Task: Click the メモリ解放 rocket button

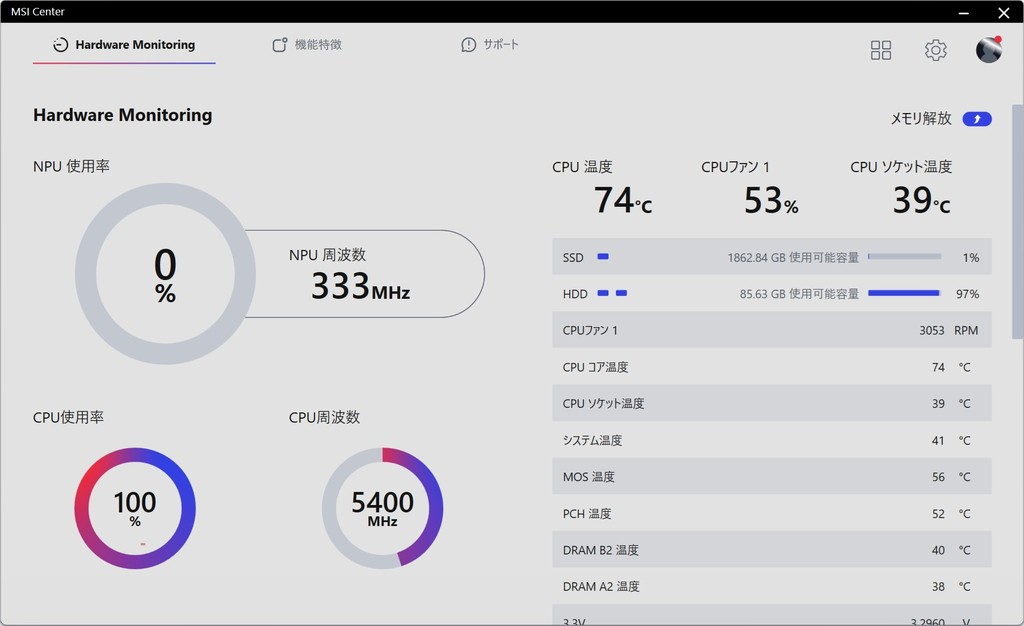Action: [977, 119]
